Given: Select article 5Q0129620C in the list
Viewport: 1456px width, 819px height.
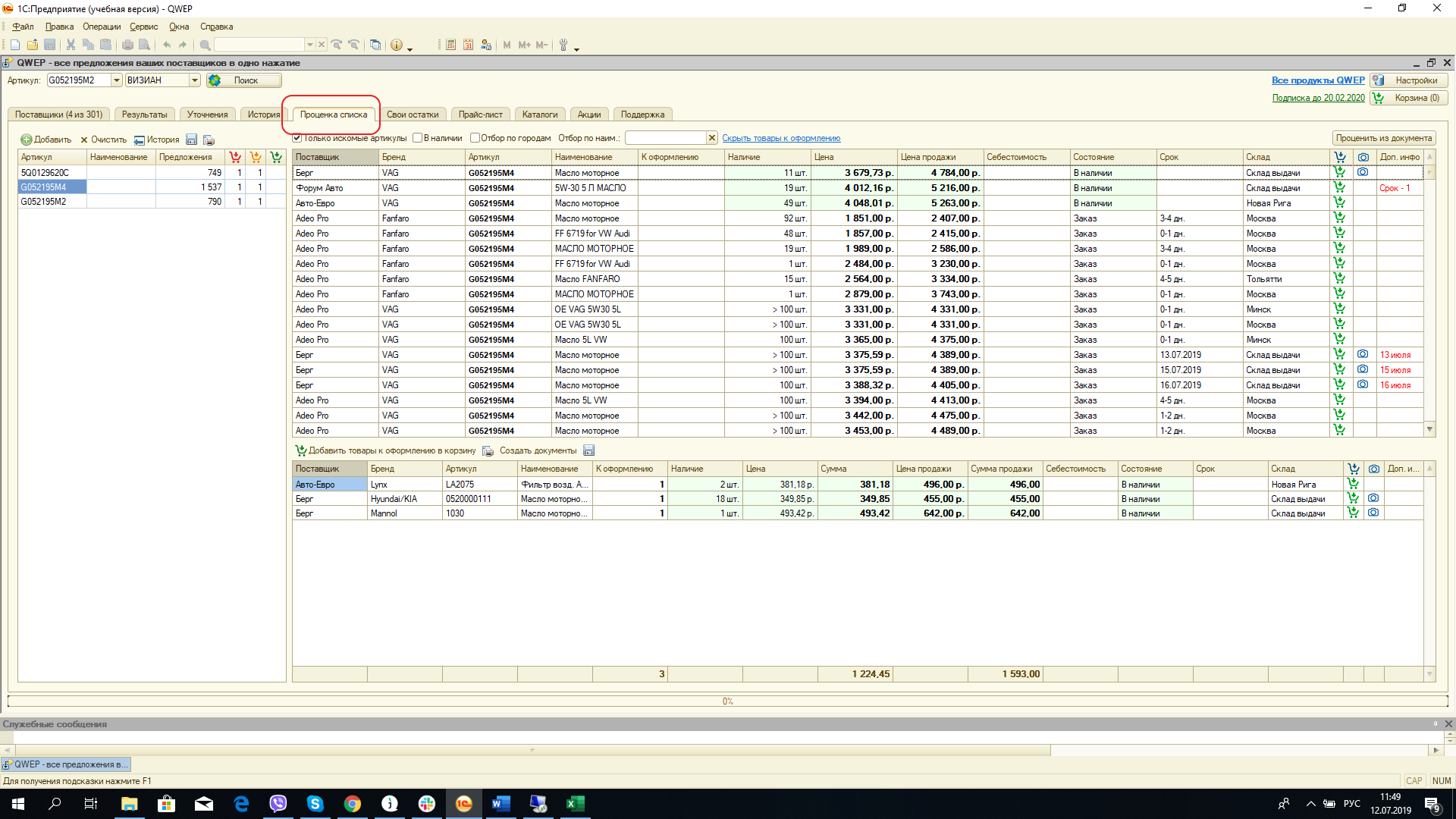Looking at the screenshot, I should [x=152, y=173].
